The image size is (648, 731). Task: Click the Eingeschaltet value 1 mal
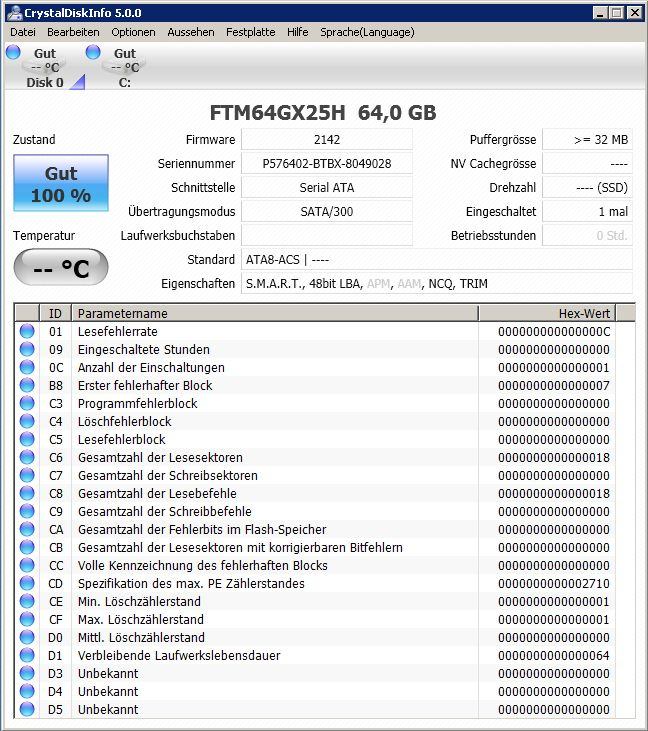click(x=587, y=212)
